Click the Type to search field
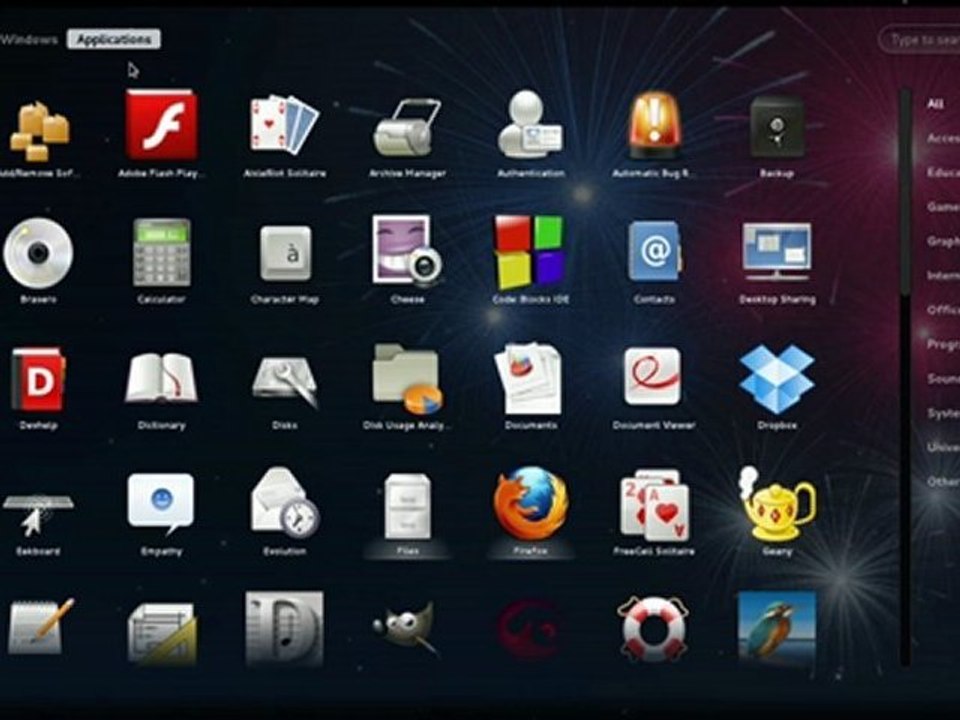 pyautogui.click(x=920, y=40)
